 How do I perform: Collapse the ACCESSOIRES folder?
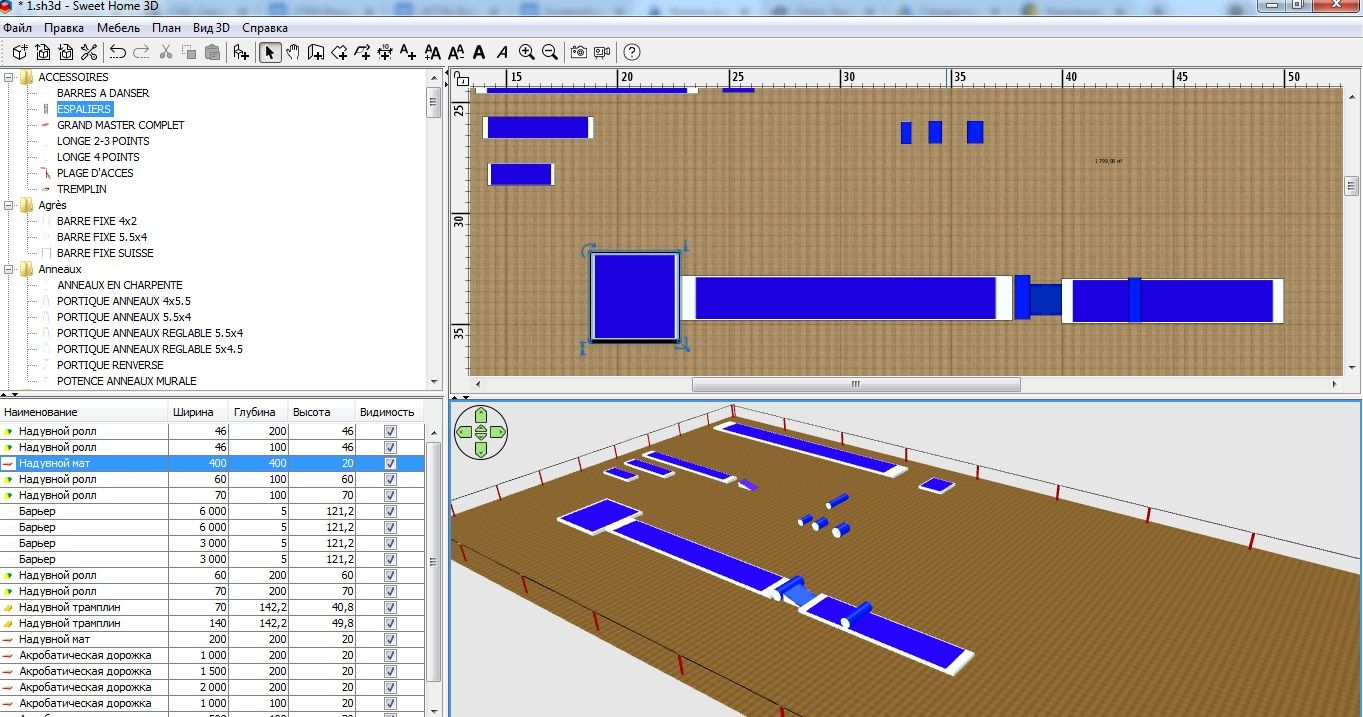[x=9, y=77]
